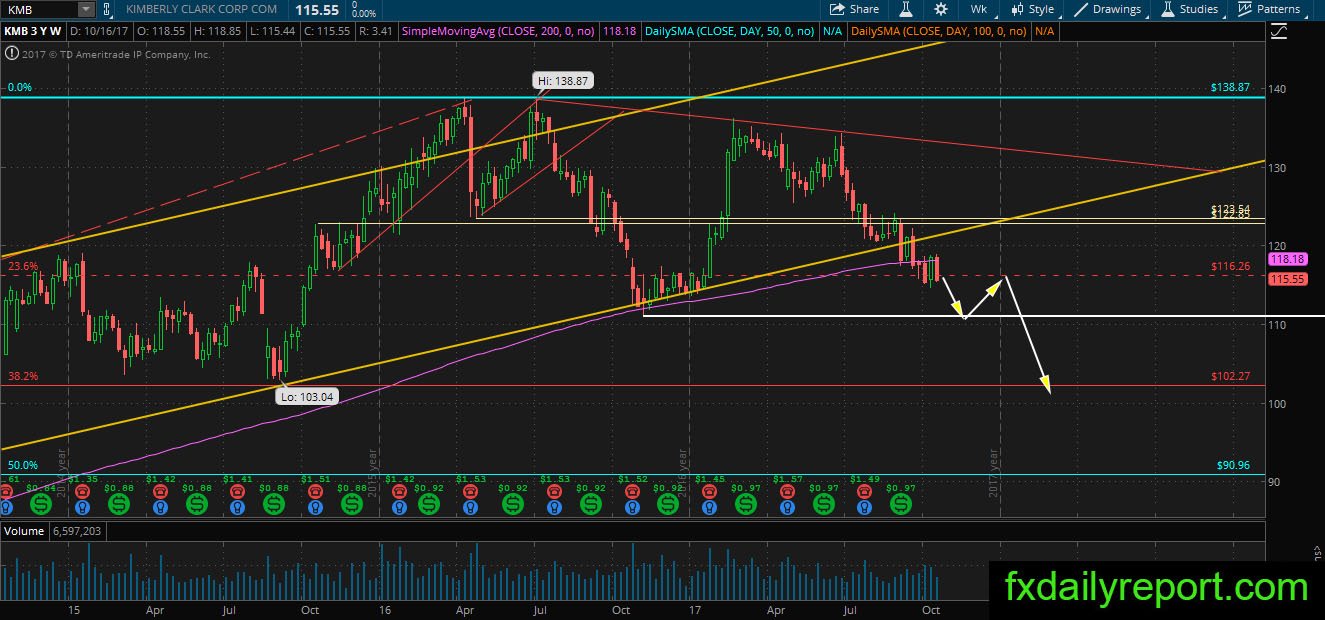Click the $102.27 Fibonacci level label

tap(1233, 376)
